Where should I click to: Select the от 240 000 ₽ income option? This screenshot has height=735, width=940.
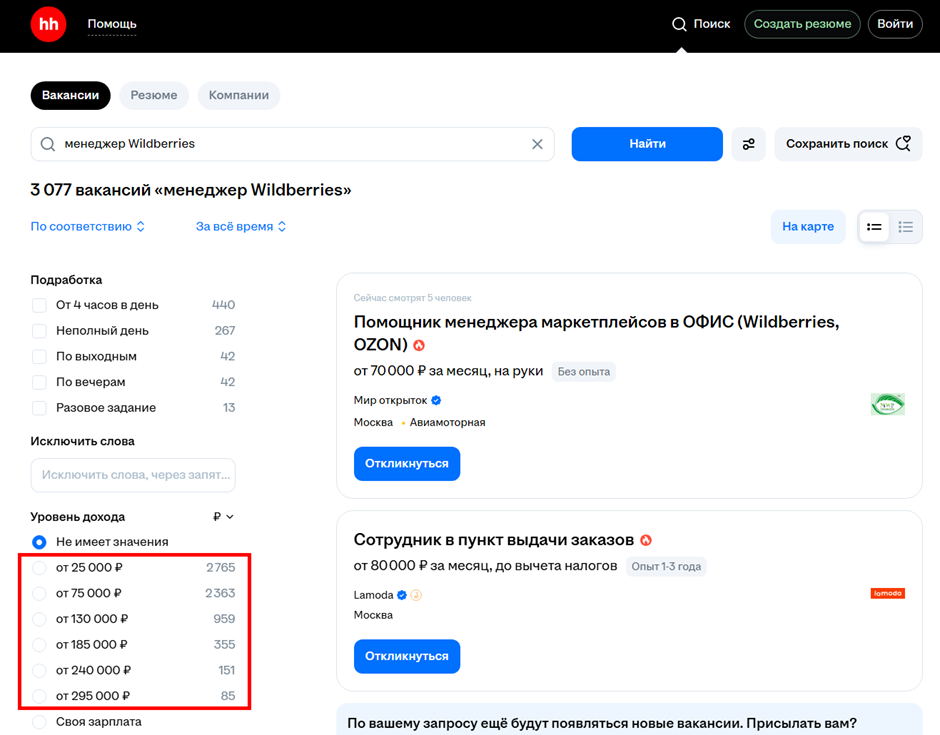tap(39, 670)
